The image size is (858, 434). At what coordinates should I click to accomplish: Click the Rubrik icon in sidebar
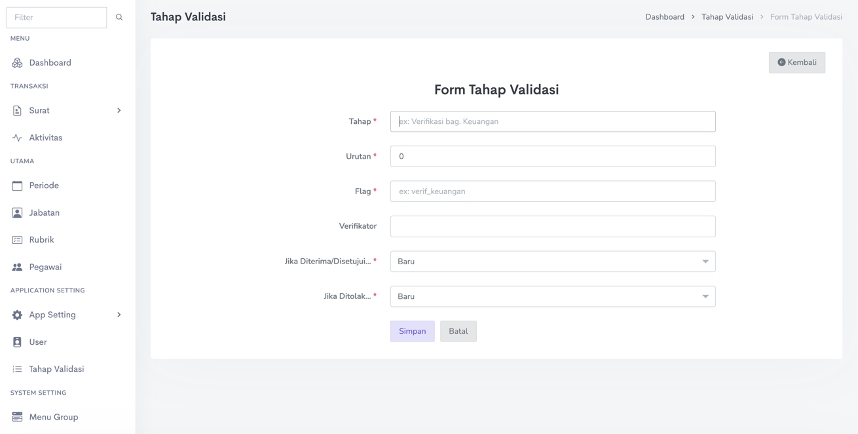click(x=17, y=239)
